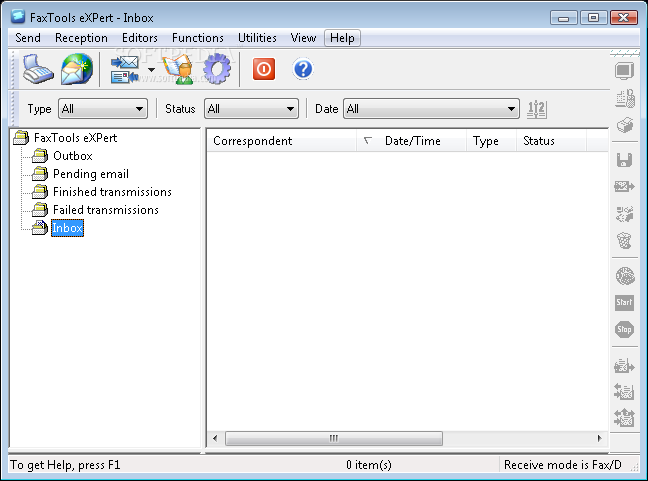Viewport: 648px width, 481px height.
Task: Open the Send menu
Action: [28, 38]
